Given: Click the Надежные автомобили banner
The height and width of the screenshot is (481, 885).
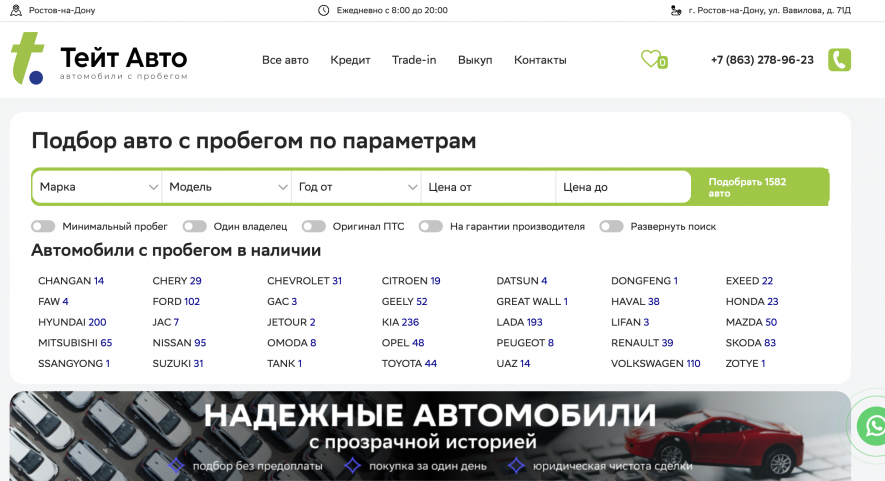Looking at the screenshot, I should [430, 436].
